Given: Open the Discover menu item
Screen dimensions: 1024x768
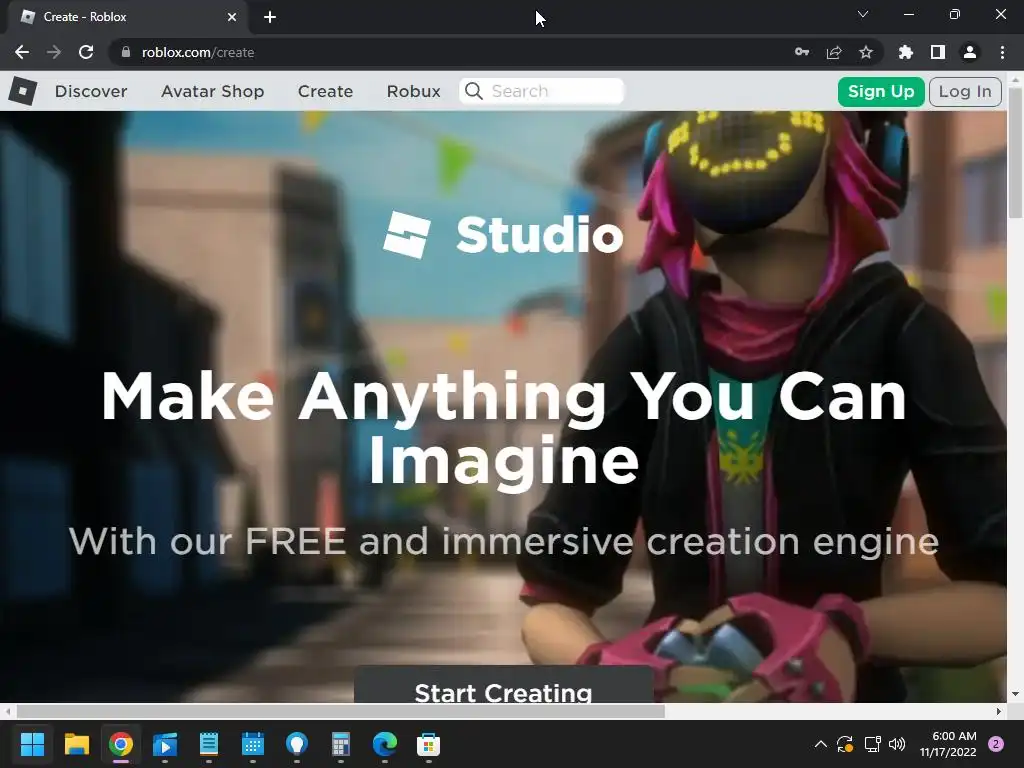Looking at the screenshot, I should [x=91, y=91].
